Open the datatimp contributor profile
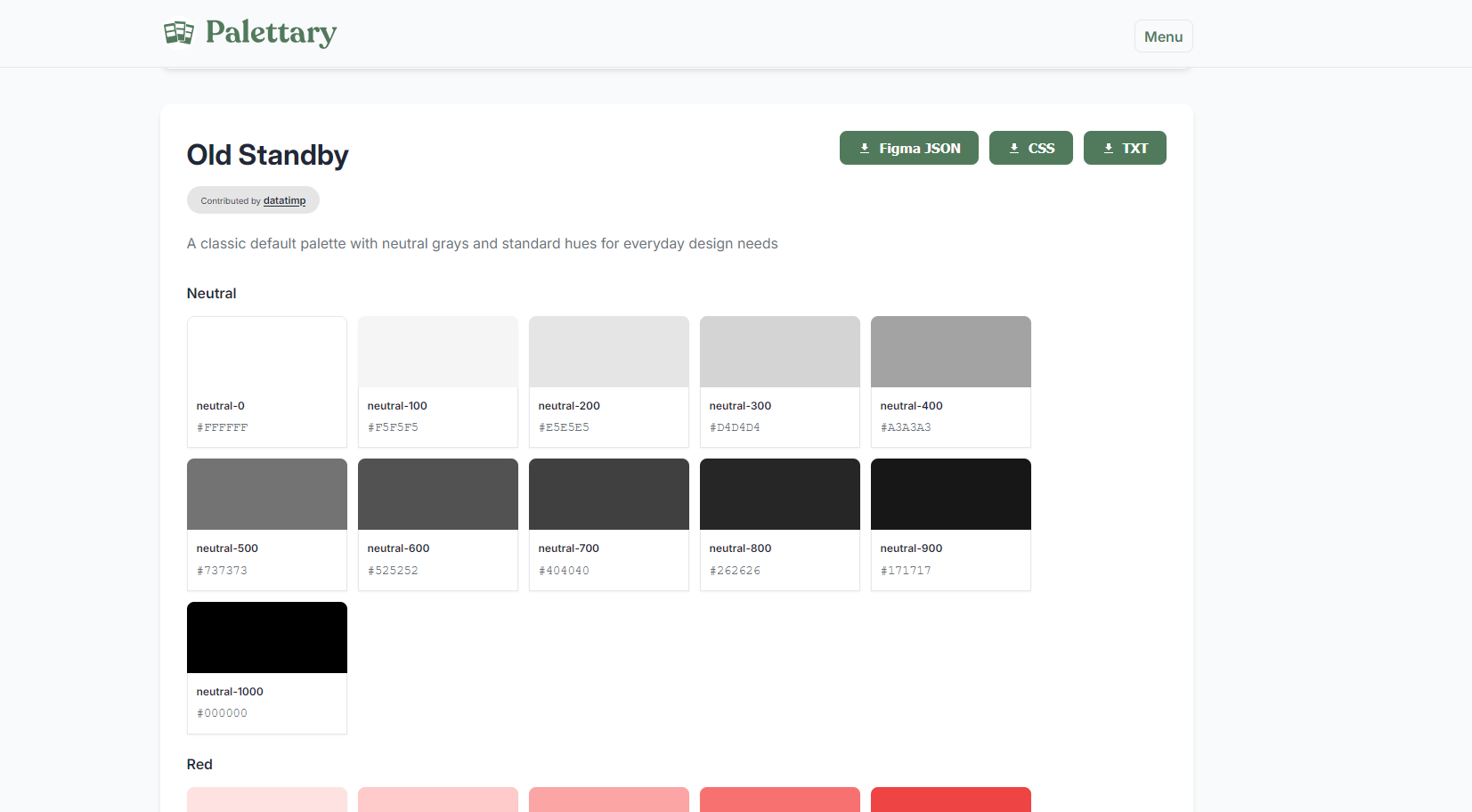The height and width of the screenshot is (812, 1472). pyautogui.click(x=284, y=200)
